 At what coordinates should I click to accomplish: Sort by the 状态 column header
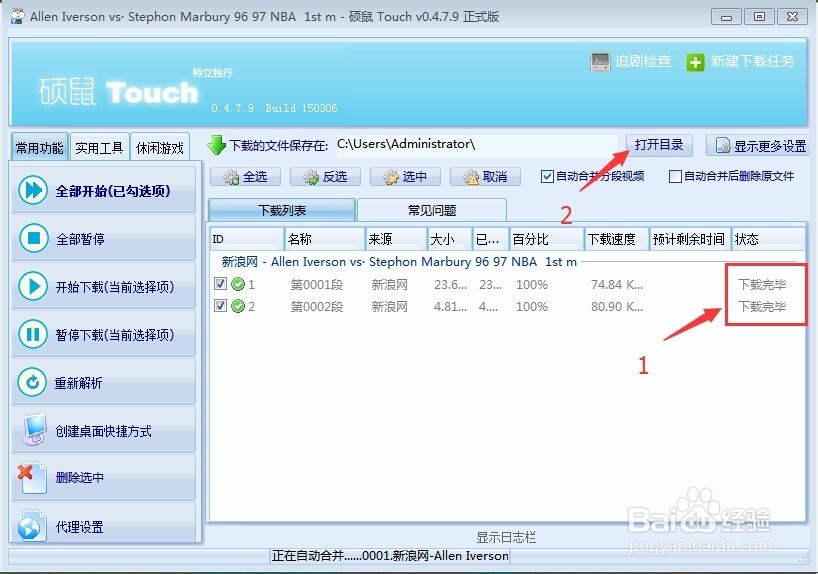[767, 239]
